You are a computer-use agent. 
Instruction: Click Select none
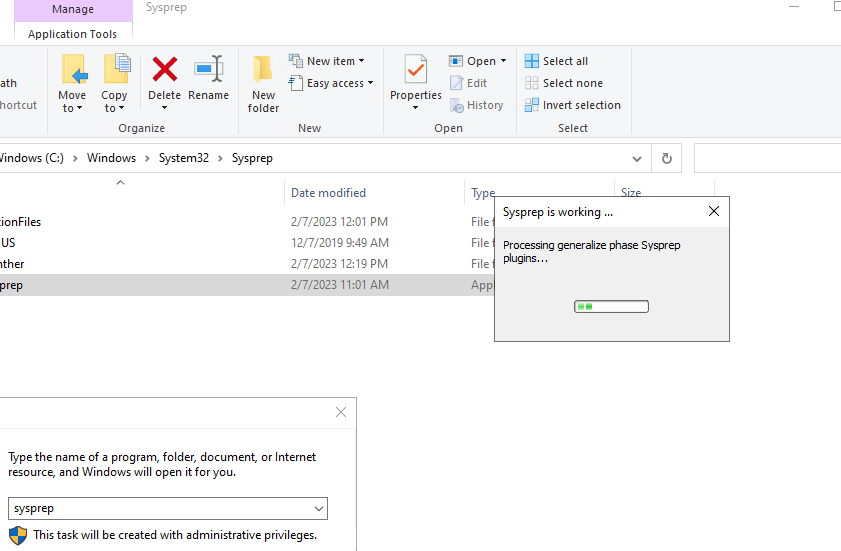564,83
